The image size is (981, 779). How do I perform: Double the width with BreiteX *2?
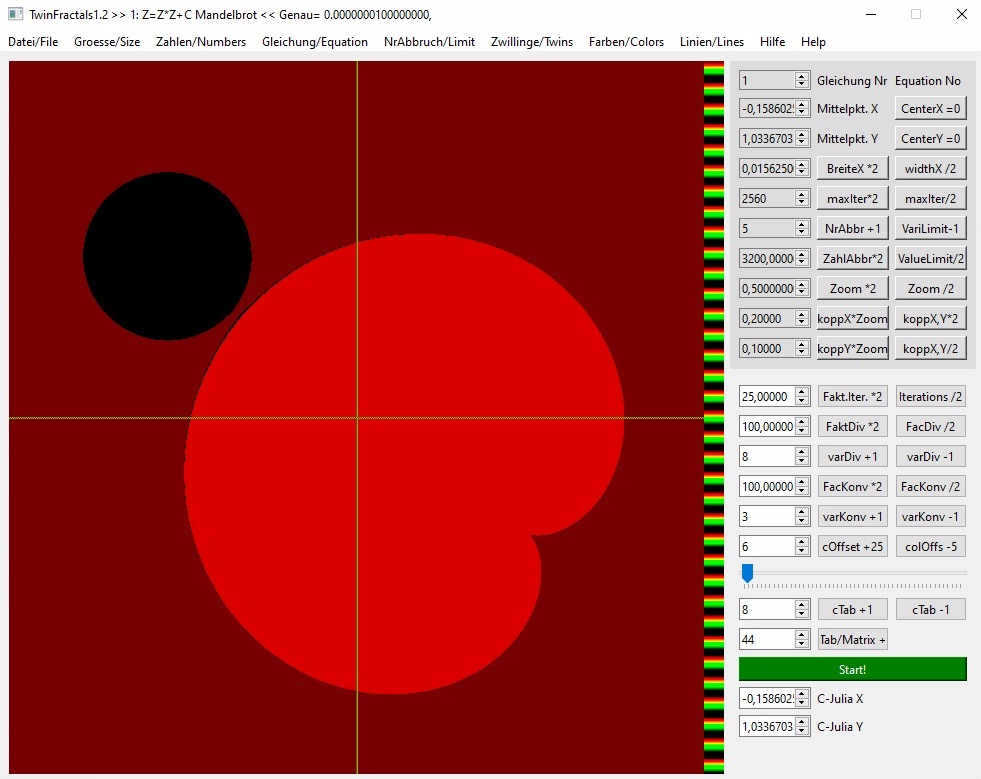[852, 169]
